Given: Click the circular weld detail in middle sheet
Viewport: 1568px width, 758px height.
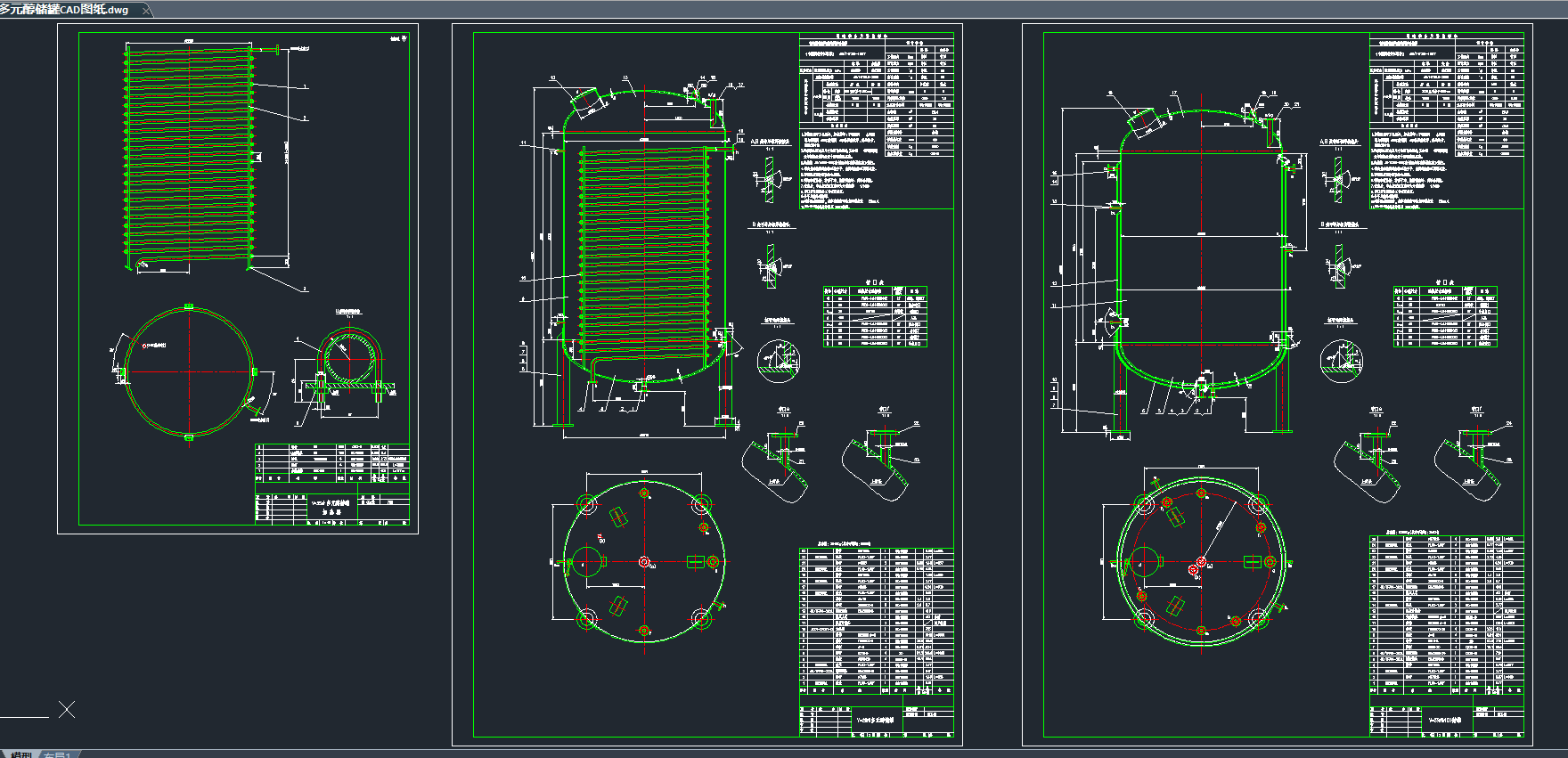Looking at the screenshot, I should coord(779,361).
